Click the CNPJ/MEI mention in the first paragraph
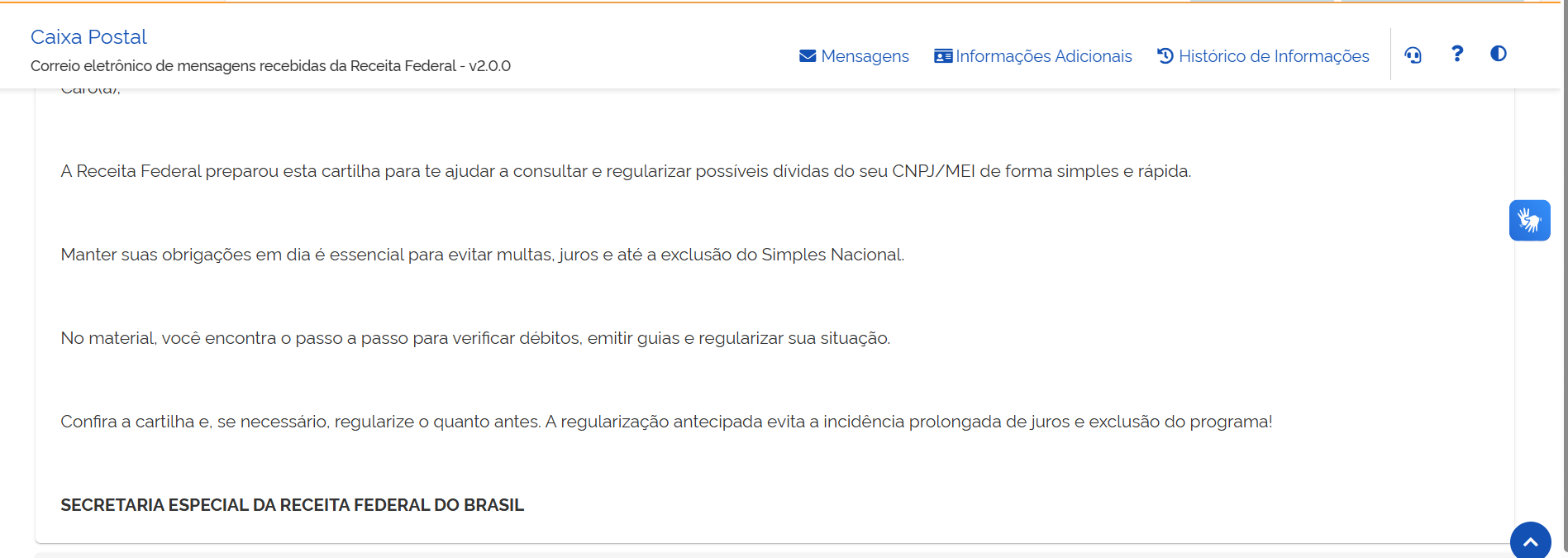Image resolution: width=1568 pixels, height=558 pixels. click(x=933, y=171)
